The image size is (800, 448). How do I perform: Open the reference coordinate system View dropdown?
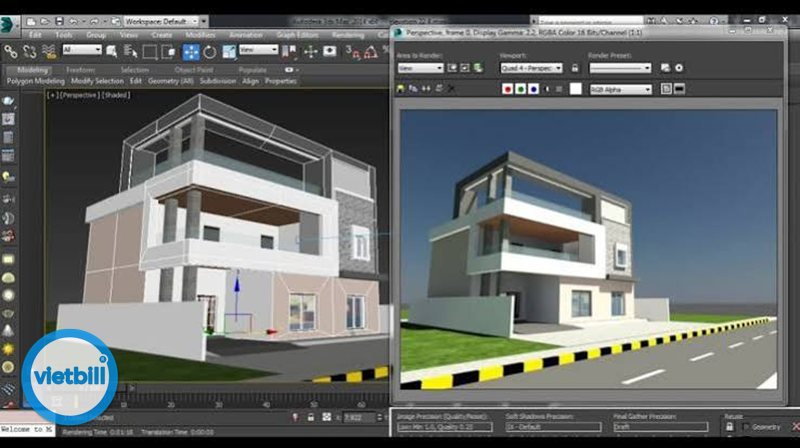tap(258, 49)
